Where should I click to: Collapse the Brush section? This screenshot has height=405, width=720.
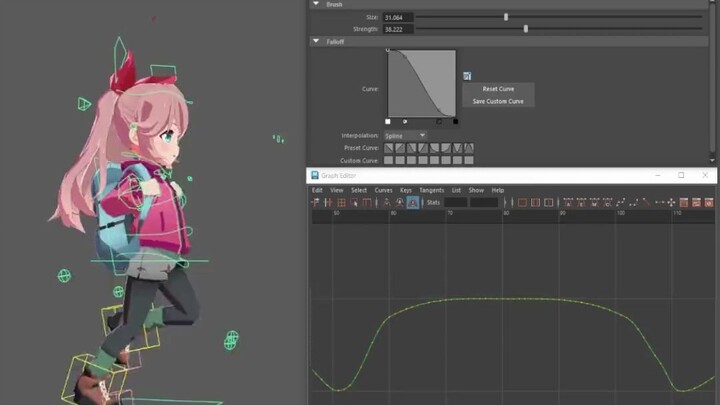pos(317,4)
